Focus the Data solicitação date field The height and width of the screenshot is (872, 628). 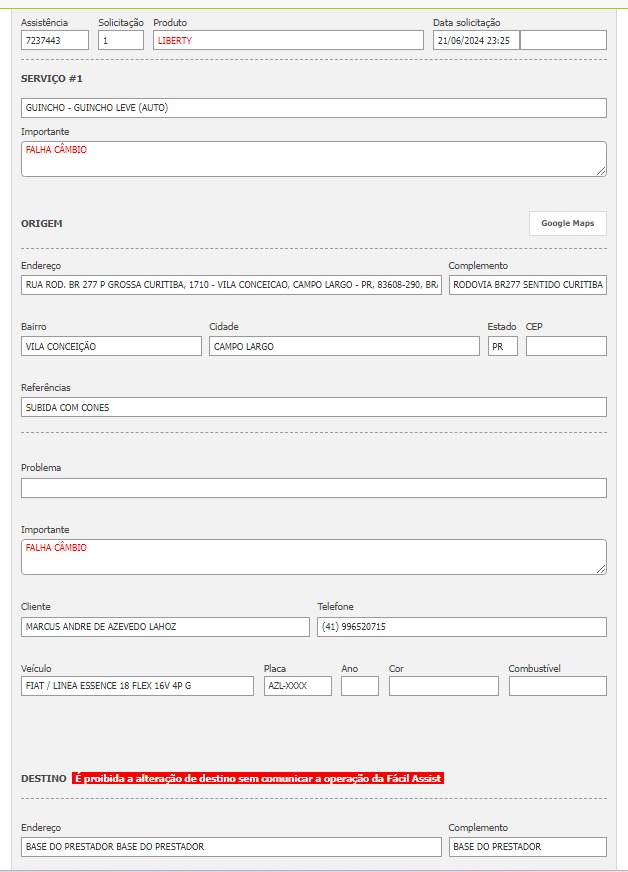[476, 40]
